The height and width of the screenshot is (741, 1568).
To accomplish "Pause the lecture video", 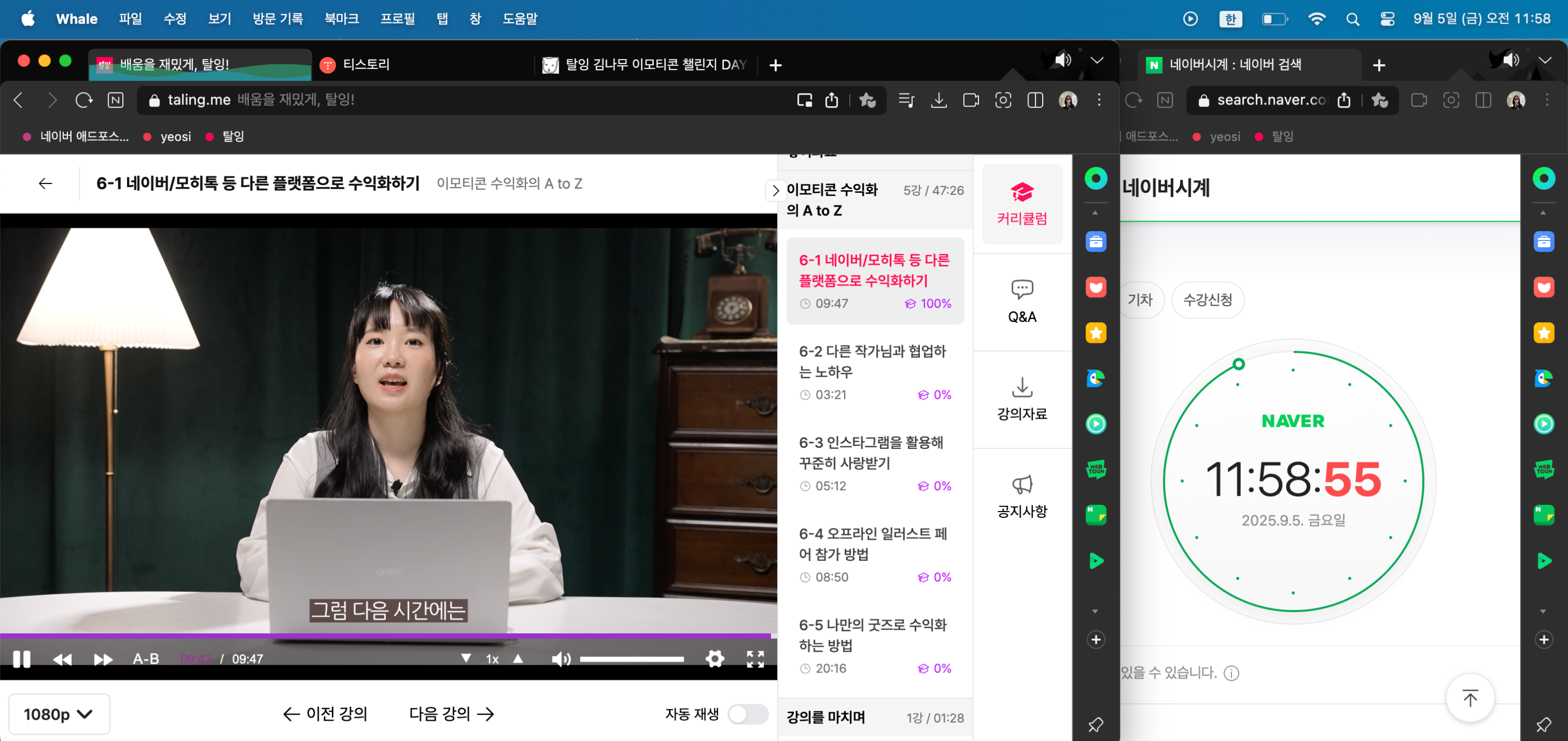I will click(x=21, y=659).
